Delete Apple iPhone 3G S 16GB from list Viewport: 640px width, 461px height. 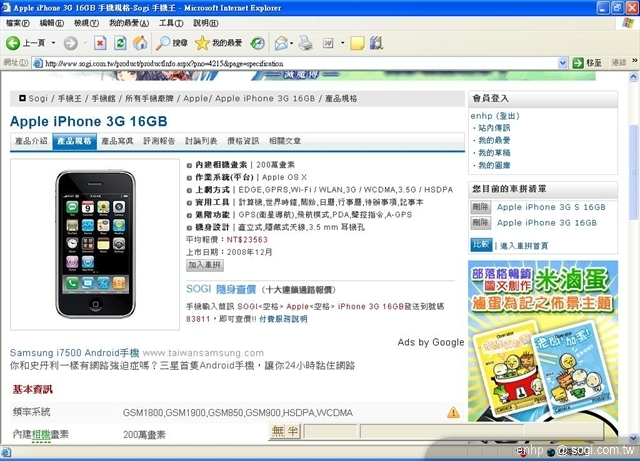coord(480,207)
